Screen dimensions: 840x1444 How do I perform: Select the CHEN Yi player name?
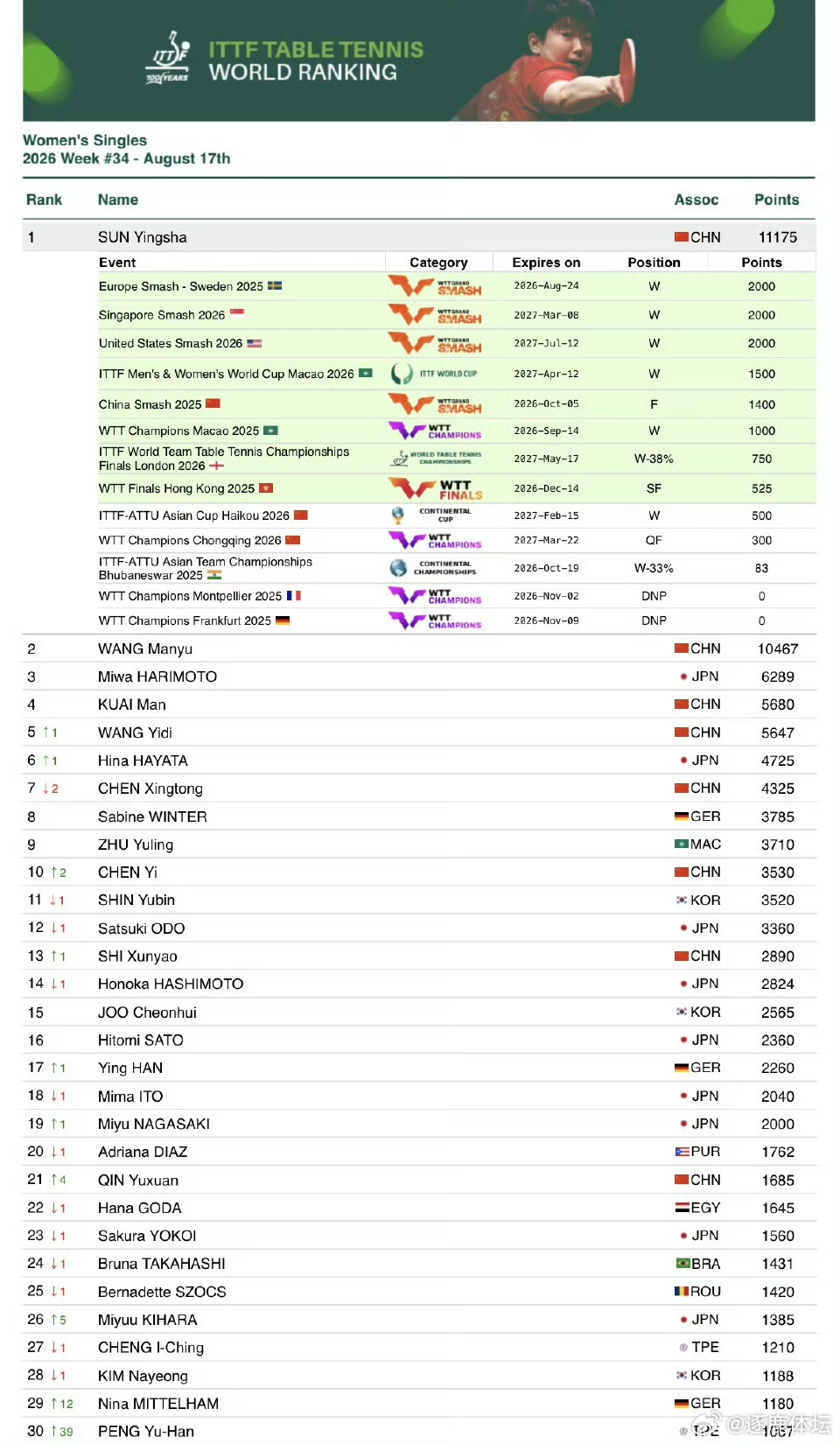(x=128, y=873)
